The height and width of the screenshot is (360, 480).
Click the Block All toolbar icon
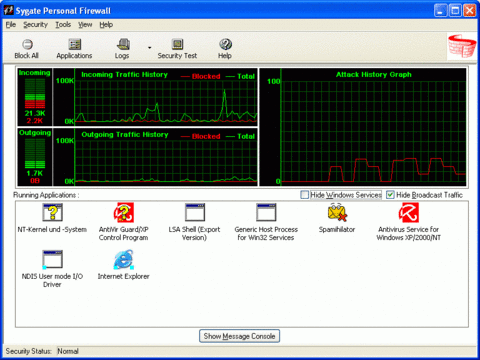(27, 44)
